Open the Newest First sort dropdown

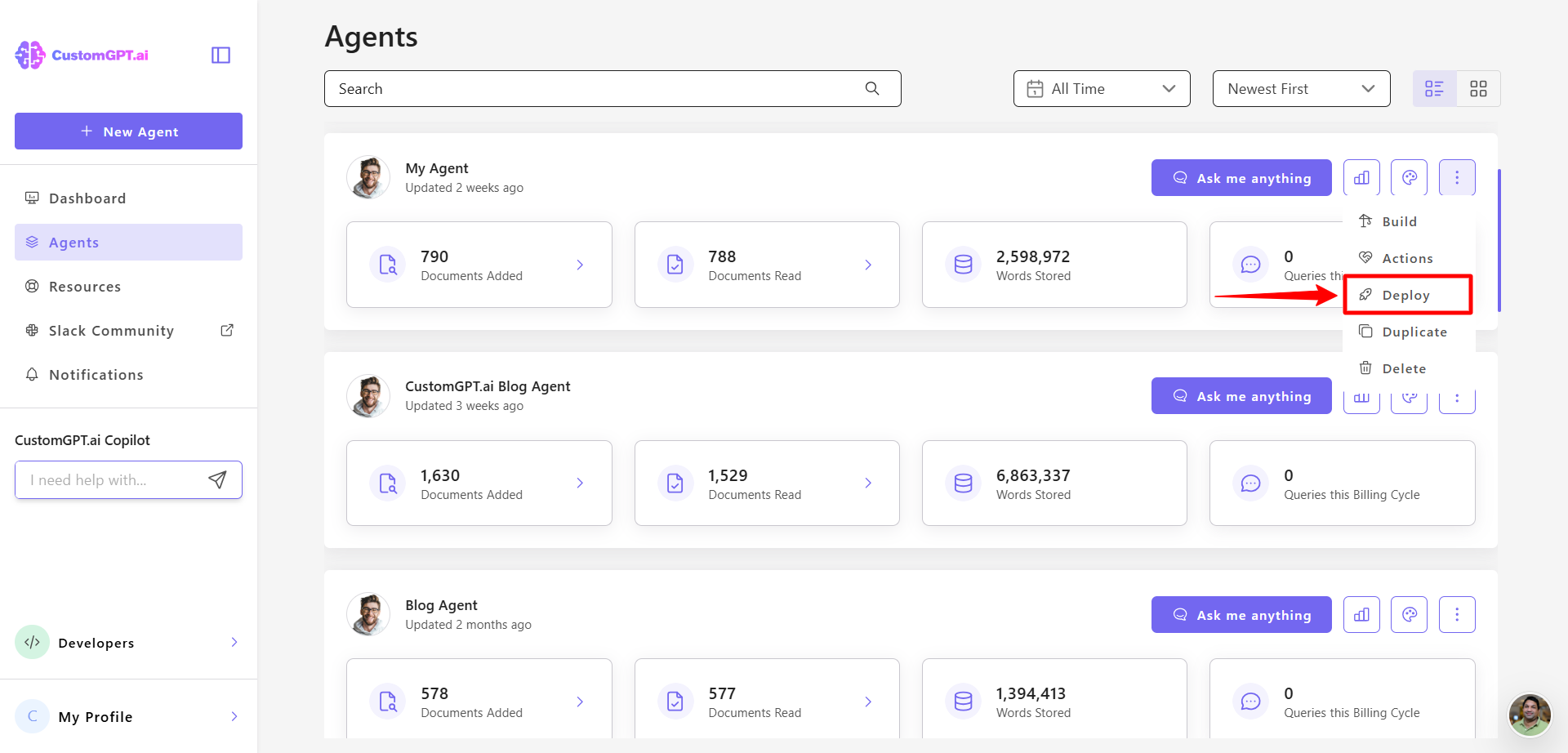click(x=1300, y=88)
